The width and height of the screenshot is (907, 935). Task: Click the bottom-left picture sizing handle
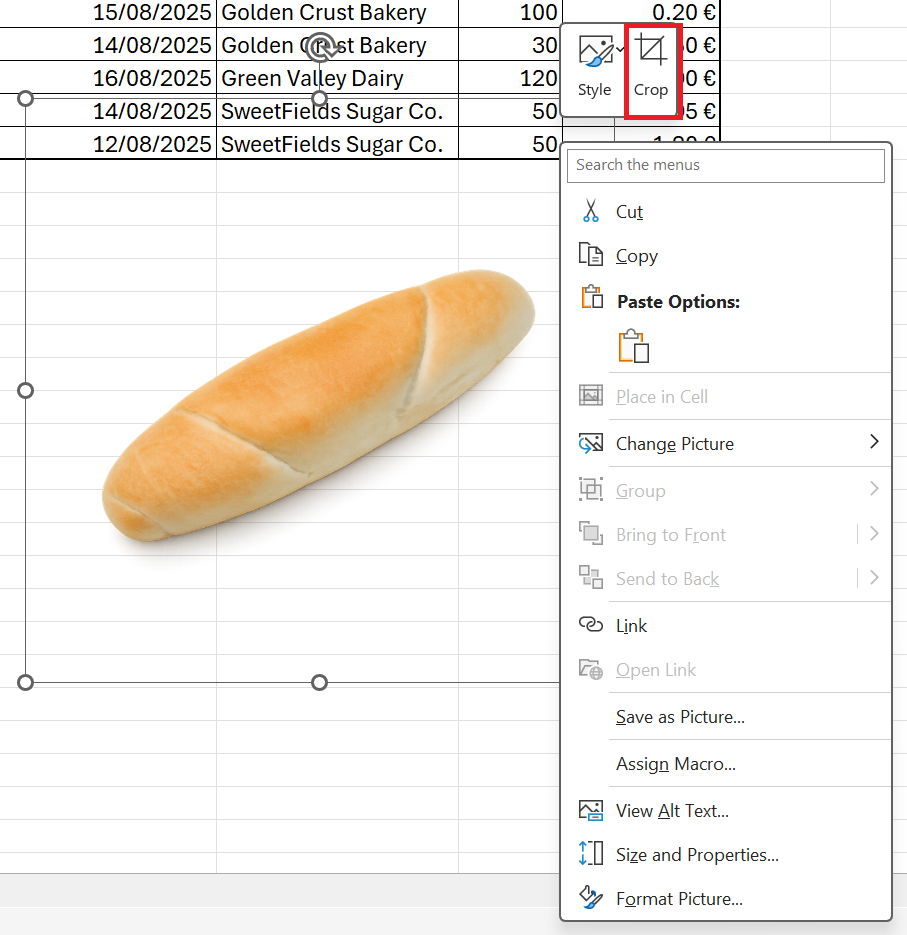[25, 682]
